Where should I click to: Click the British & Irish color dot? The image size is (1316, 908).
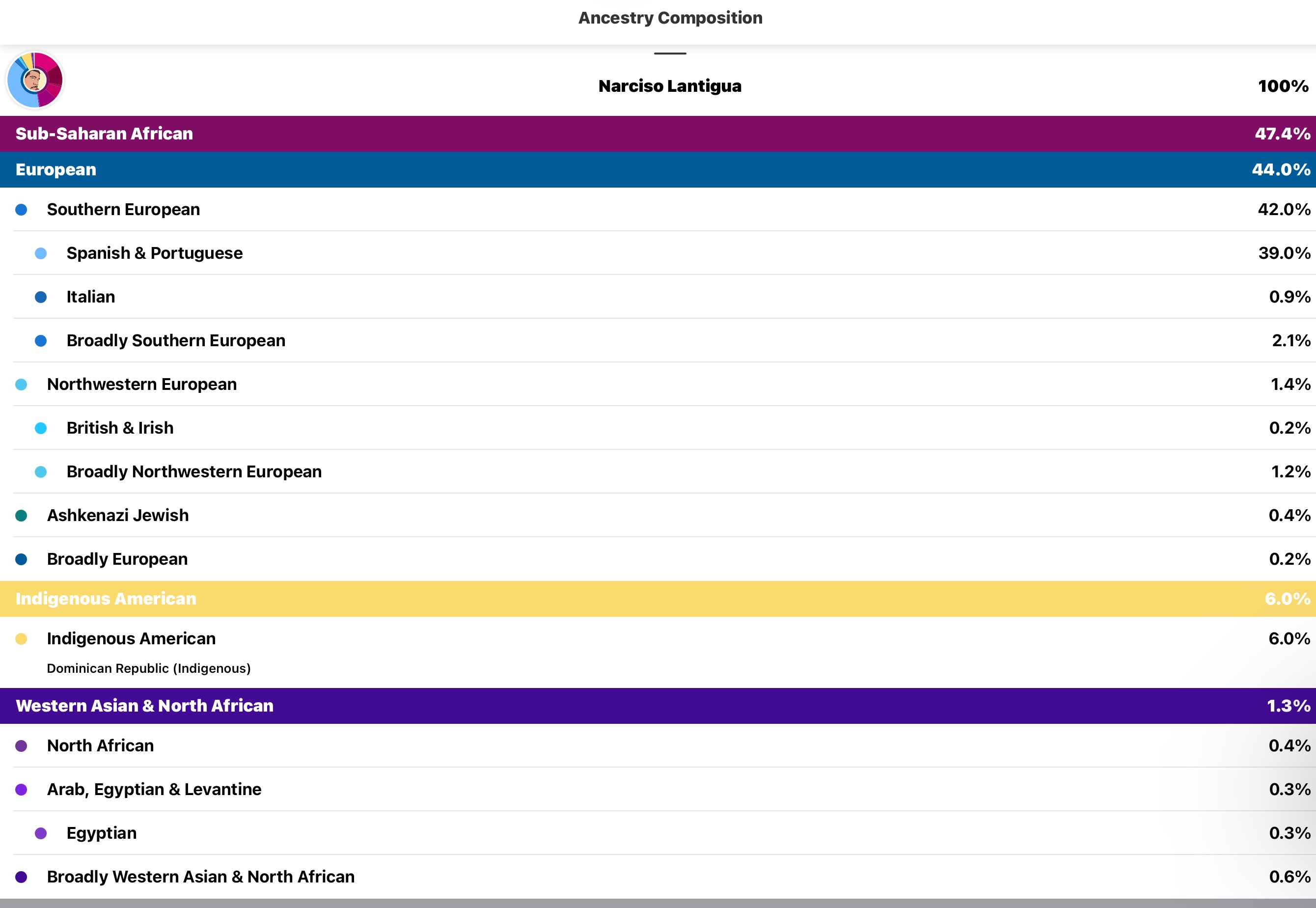tap(41, 428)
